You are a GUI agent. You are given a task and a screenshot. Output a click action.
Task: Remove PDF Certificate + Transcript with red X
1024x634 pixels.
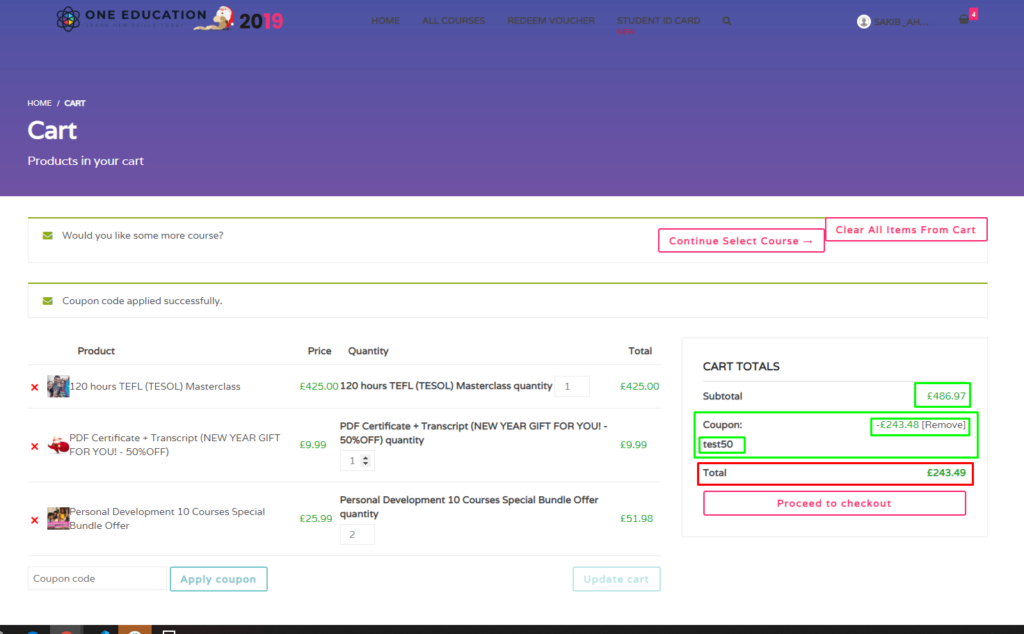(35, 447)
